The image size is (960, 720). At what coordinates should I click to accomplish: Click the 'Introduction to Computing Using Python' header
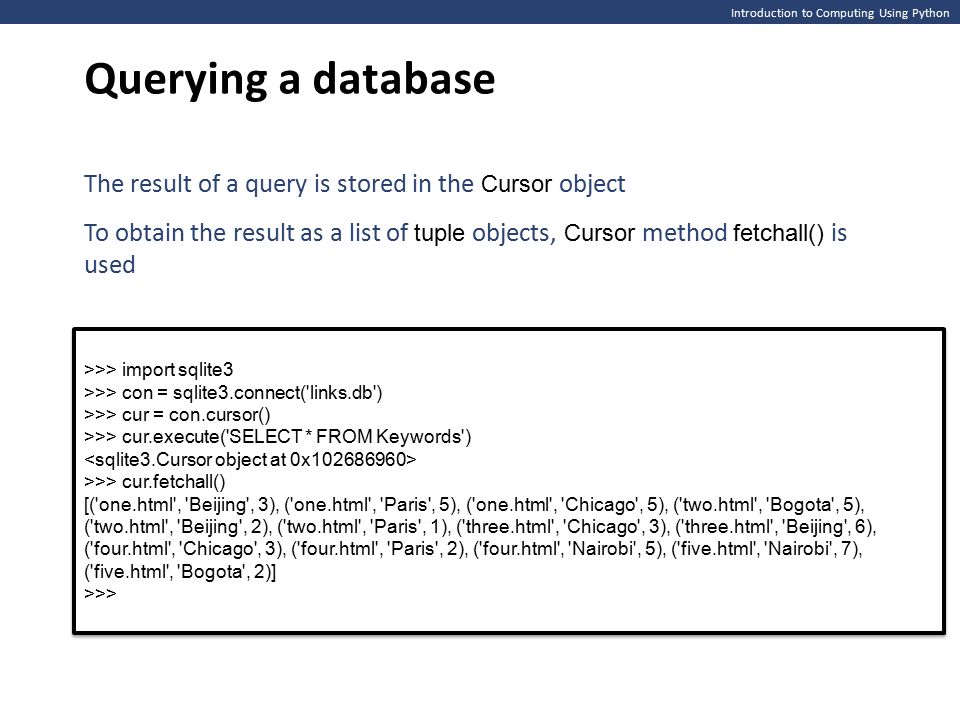click(x=839, y=13)
